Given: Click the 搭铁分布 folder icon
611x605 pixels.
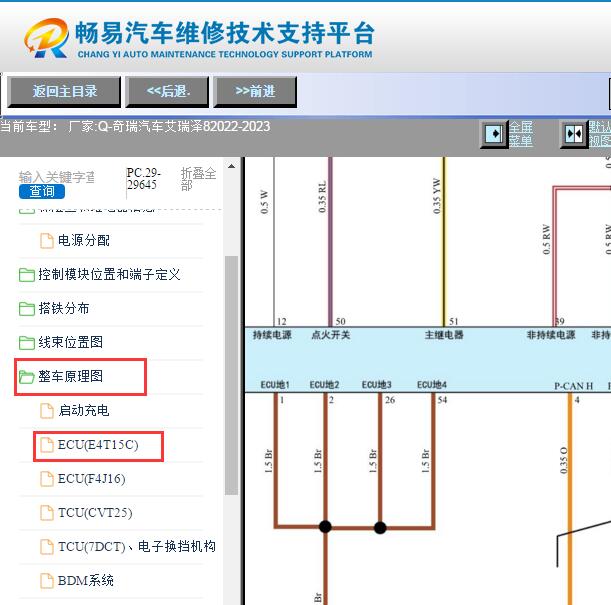Looking at the screenshot, I should pos(26,309).
